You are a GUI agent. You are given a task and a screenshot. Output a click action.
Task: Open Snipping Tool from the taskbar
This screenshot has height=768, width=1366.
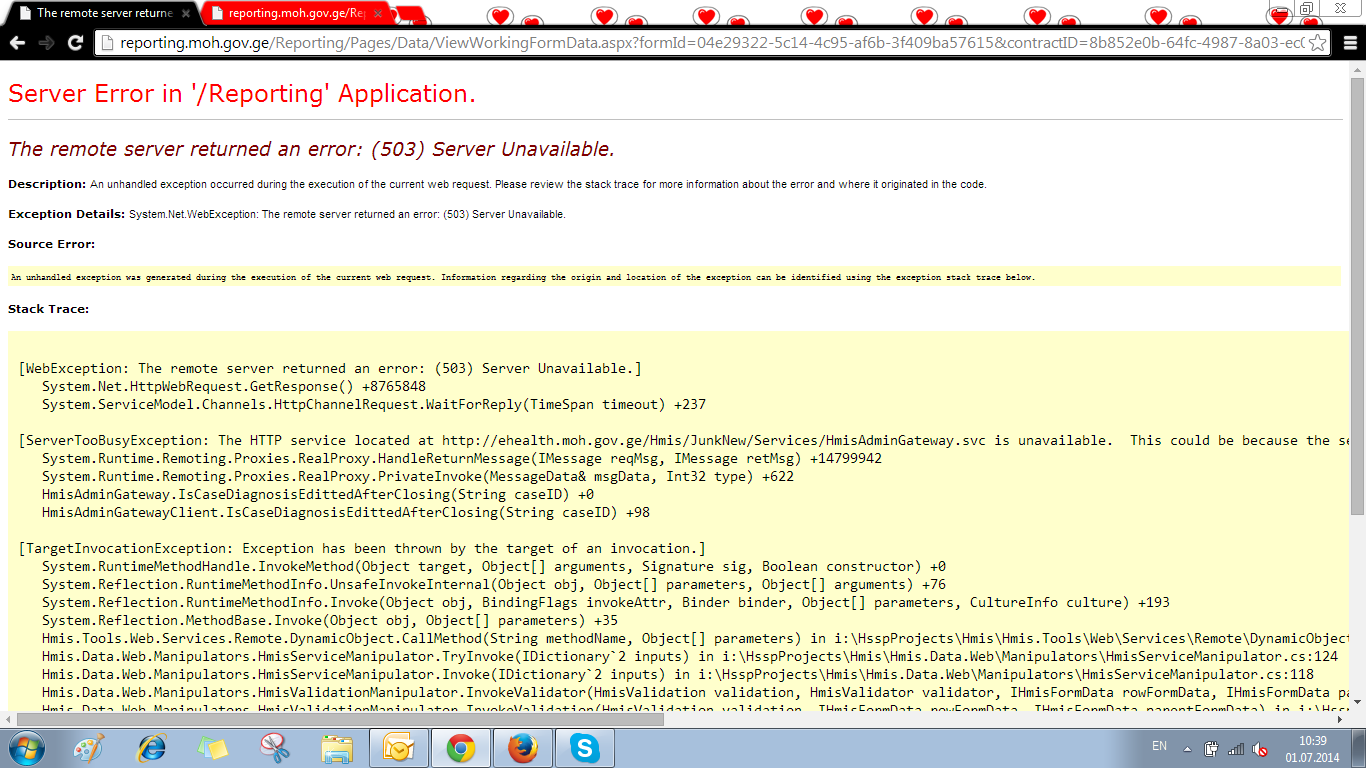point(274,747)
